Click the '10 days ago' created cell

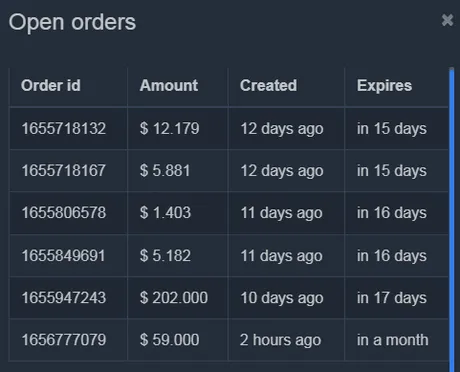point(282,298)
